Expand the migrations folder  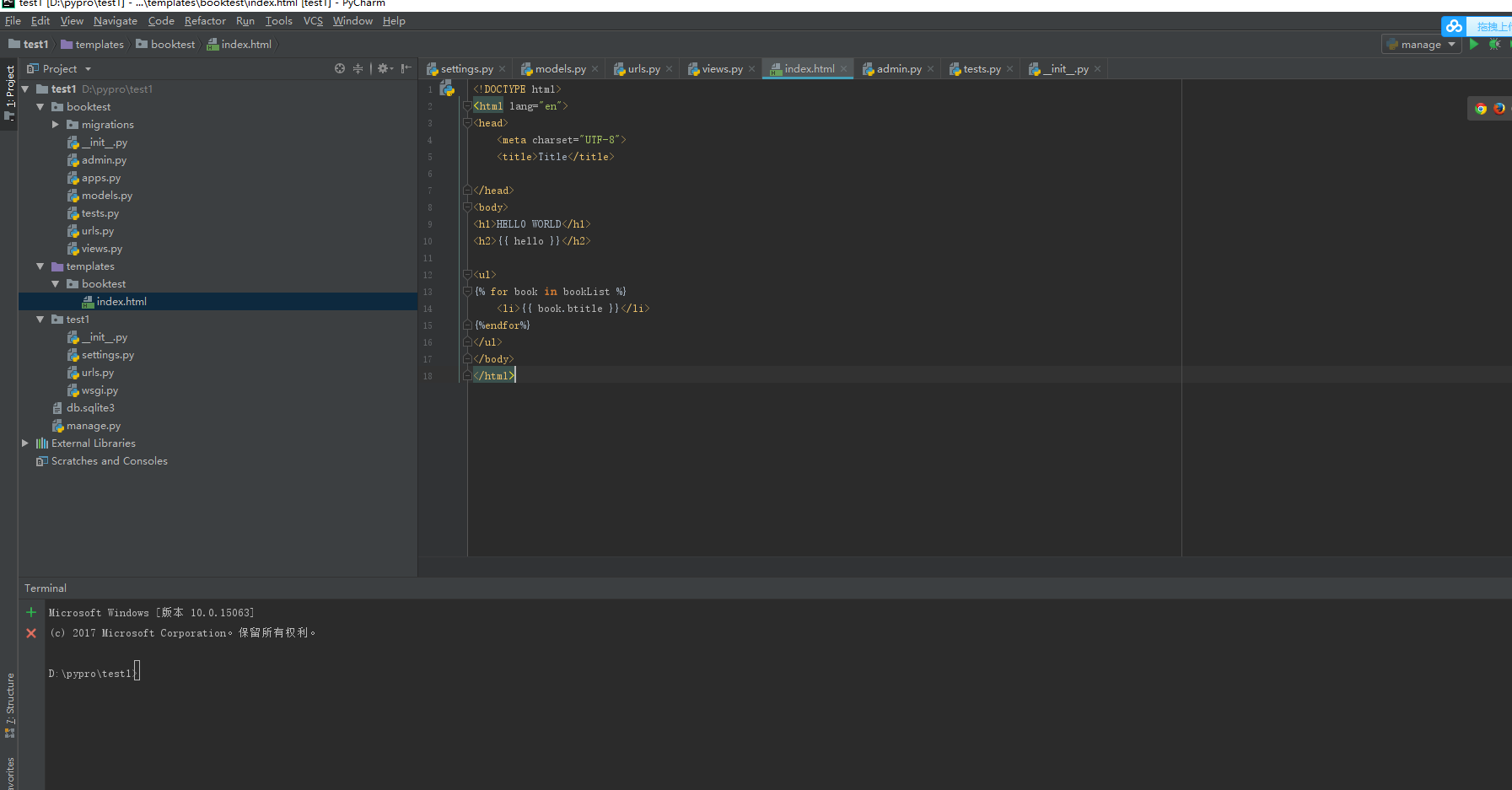coord(56,125)
